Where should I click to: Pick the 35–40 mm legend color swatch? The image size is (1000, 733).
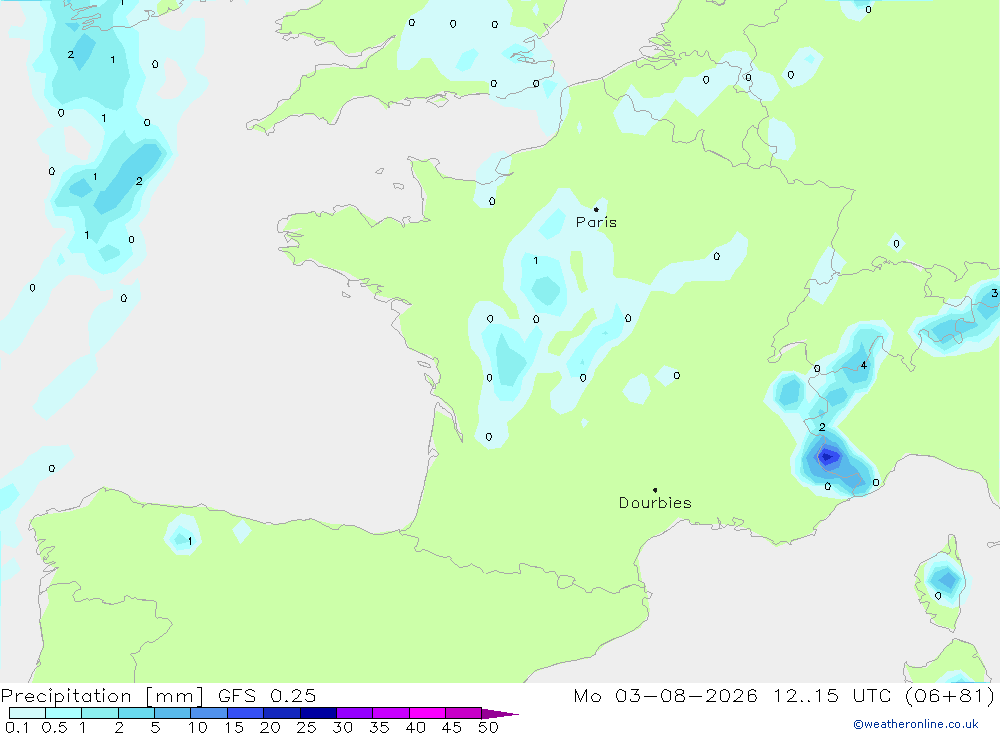pos(390,713)
